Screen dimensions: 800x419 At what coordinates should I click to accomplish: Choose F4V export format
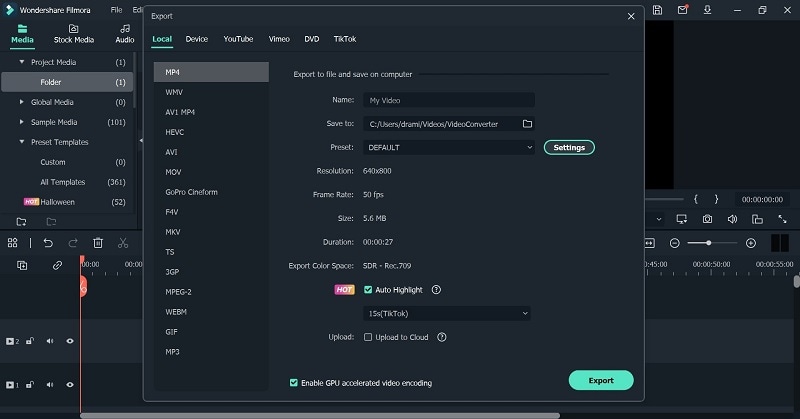coord(211,212)
